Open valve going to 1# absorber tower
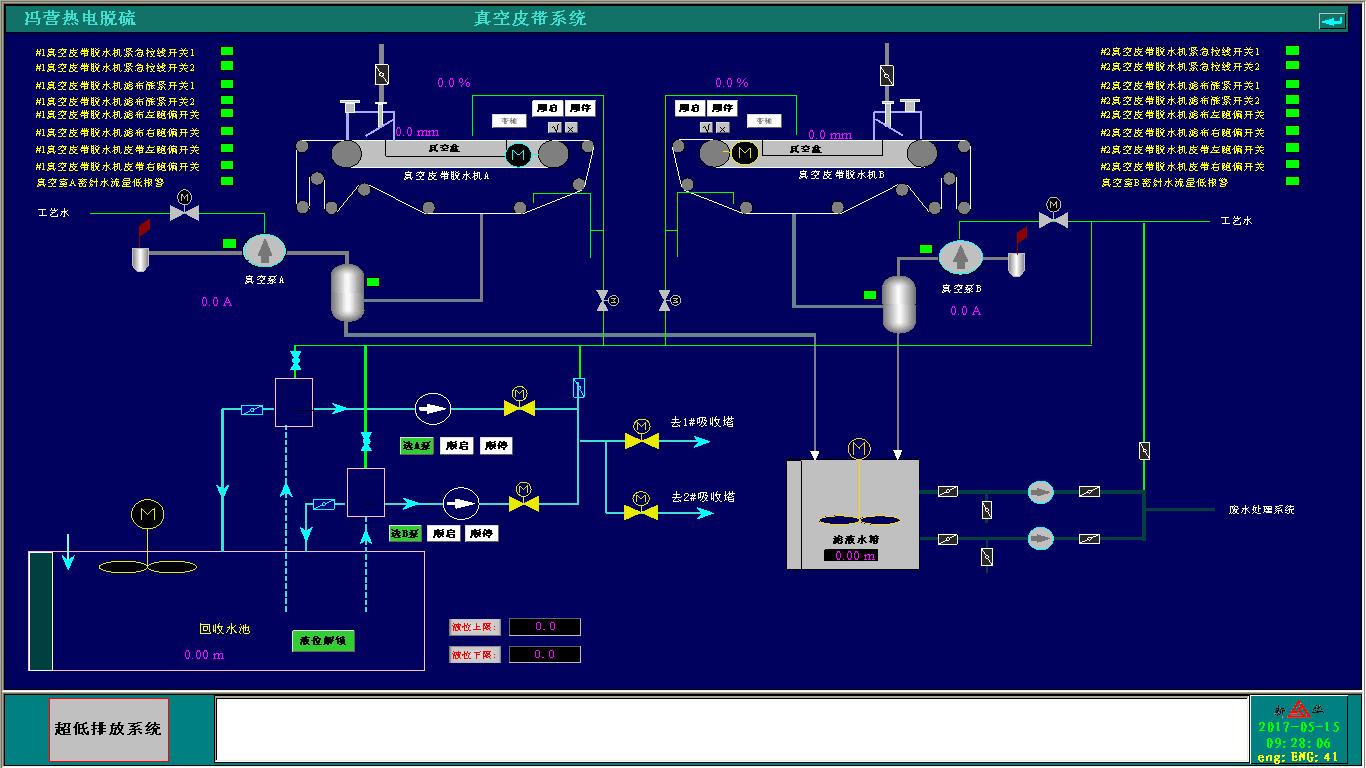Image resolution: width=1366 pixels, height=768 pixels. click(641, 438)
